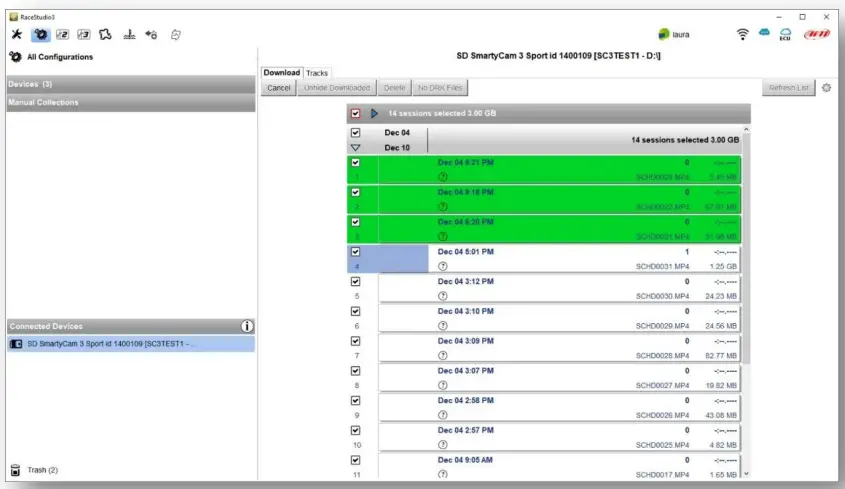Open the wrench preferences icon in toolbar
The width and height of the screenshot is (845, 489).
(x=17, y=35)
